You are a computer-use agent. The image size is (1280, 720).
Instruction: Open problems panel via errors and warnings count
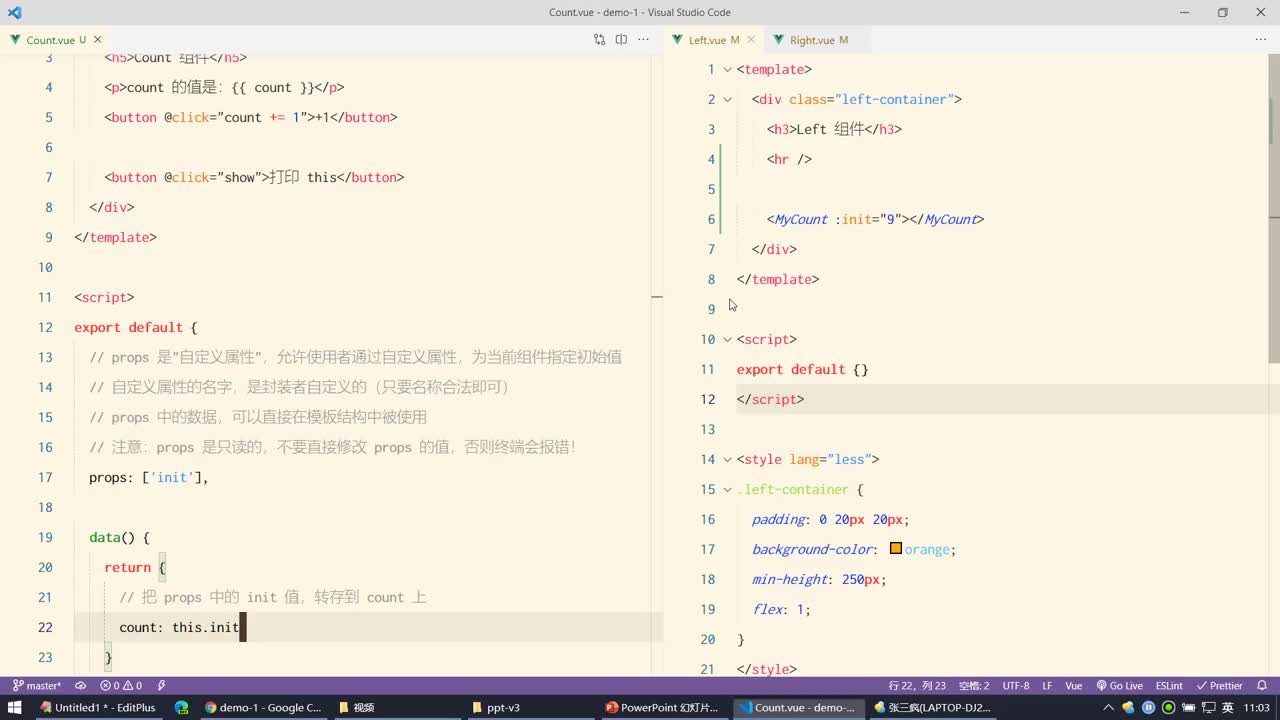[121, 686]
